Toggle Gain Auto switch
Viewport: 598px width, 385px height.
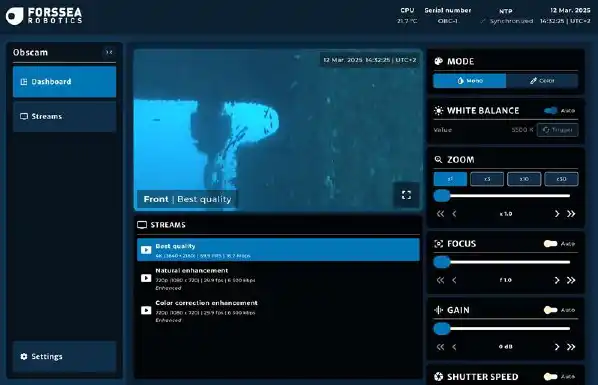pos(551,310)
